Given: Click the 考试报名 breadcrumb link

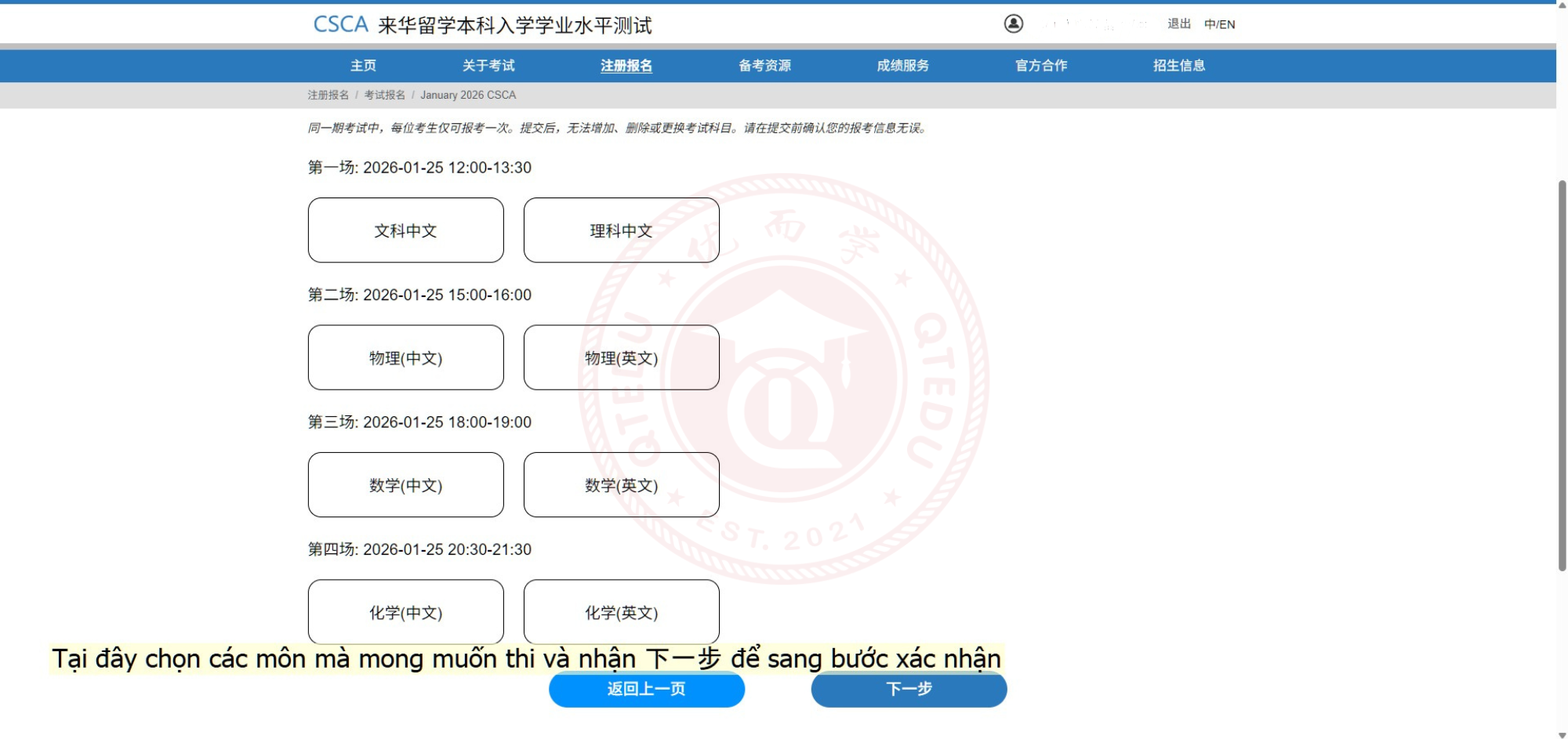Looking at the screenshot, I should point(384,95).
